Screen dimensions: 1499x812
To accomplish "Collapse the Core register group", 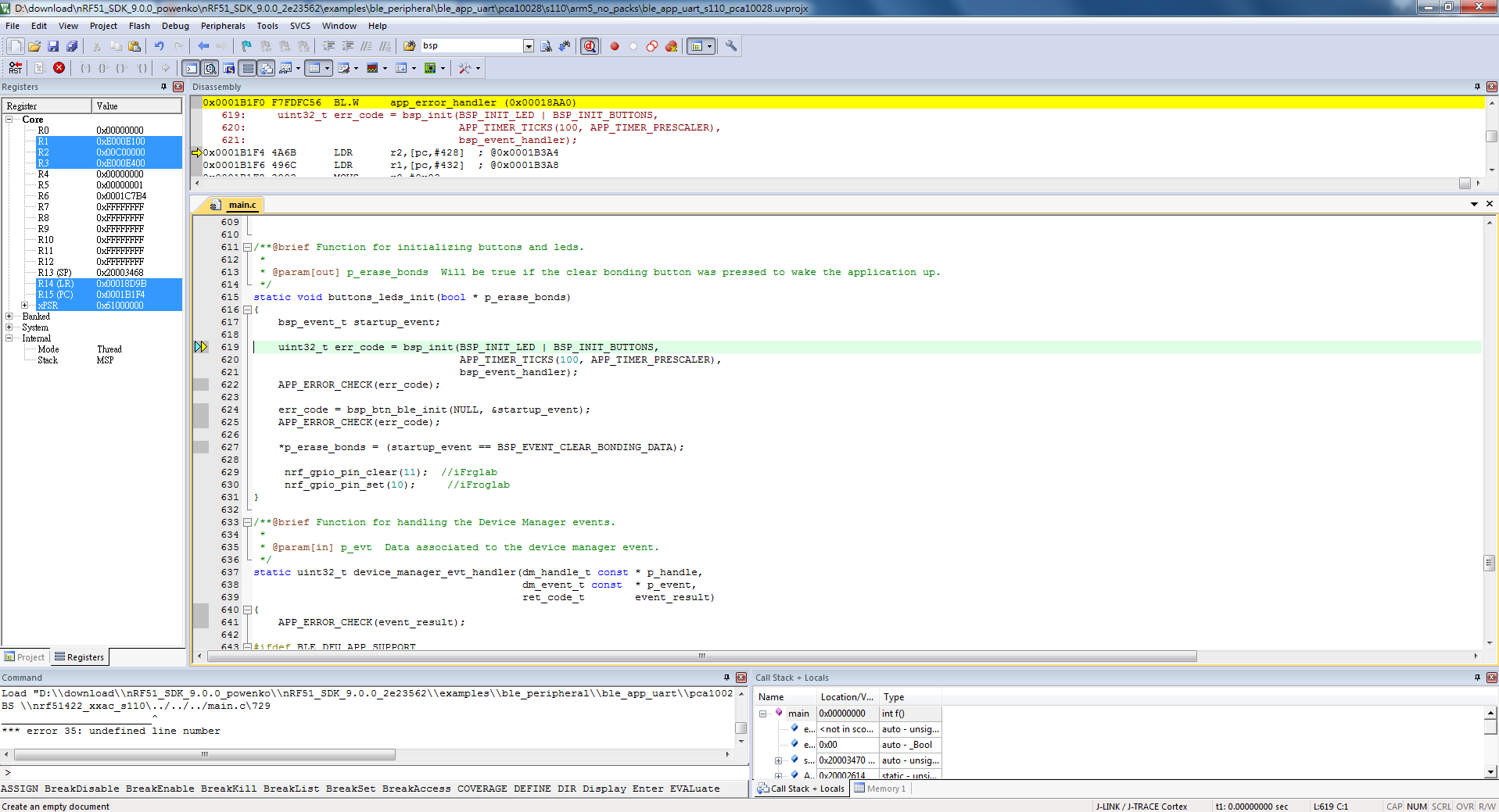I will tap(9, 120).
